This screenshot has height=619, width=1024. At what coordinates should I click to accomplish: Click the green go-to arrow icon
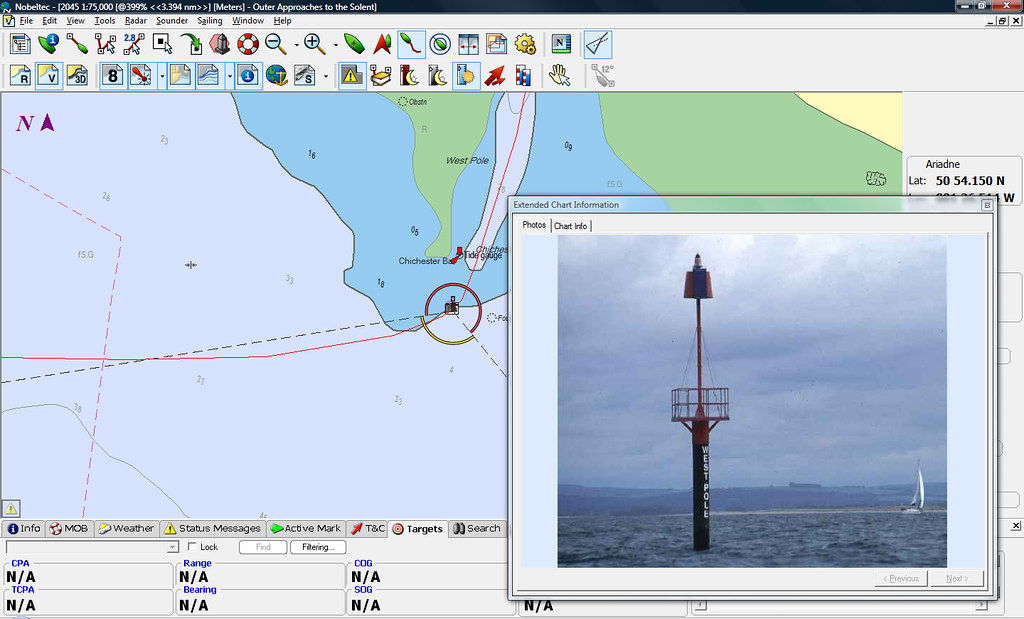click(191, 44)
